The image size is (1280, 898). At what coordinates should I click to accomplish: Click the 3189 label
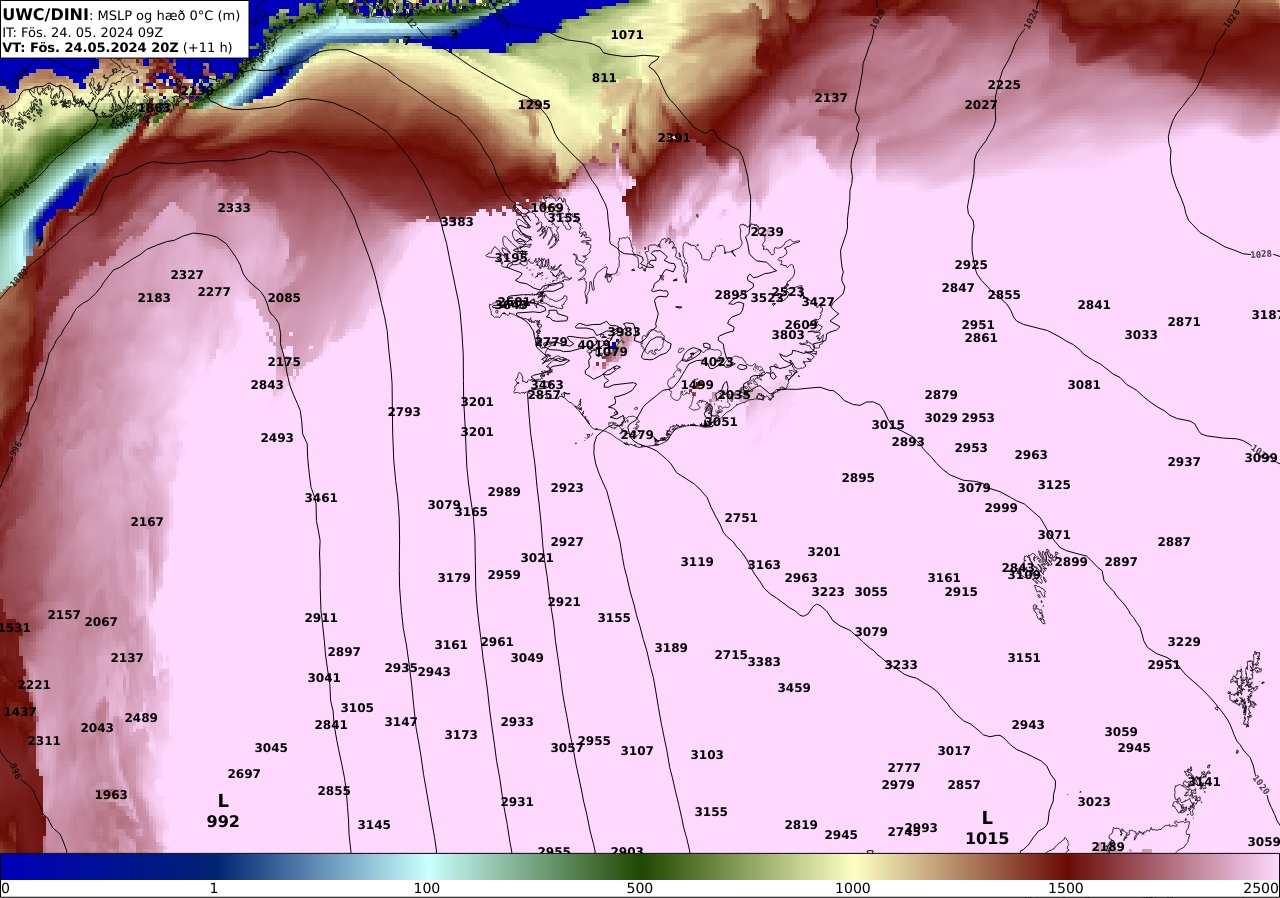point(671,648)
